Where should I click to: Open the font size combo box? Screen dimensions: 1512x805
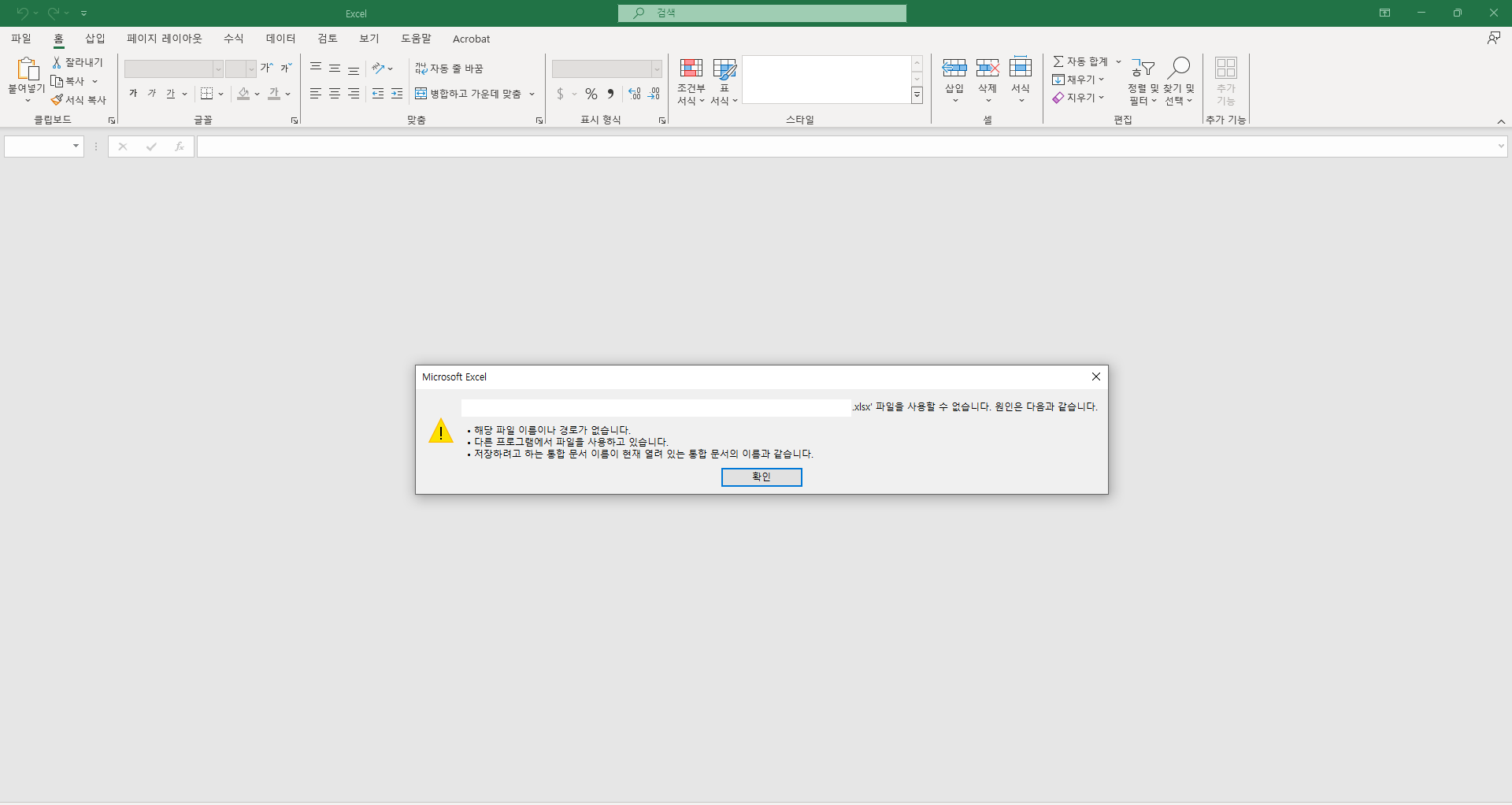(x=241, y=69)
